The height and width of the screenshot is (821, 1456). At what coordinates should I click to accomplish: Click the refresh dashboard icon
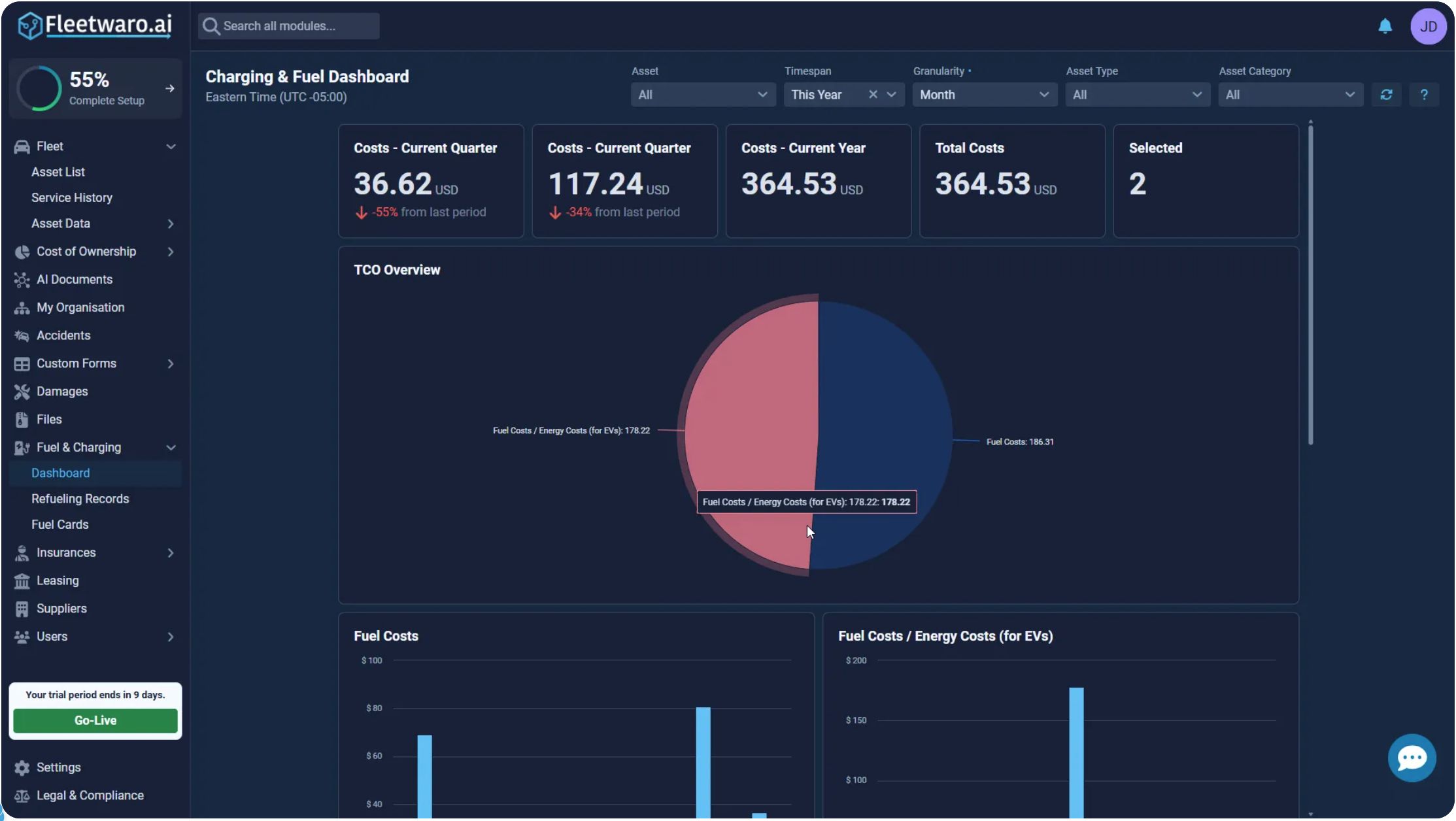click(1386, 95)
